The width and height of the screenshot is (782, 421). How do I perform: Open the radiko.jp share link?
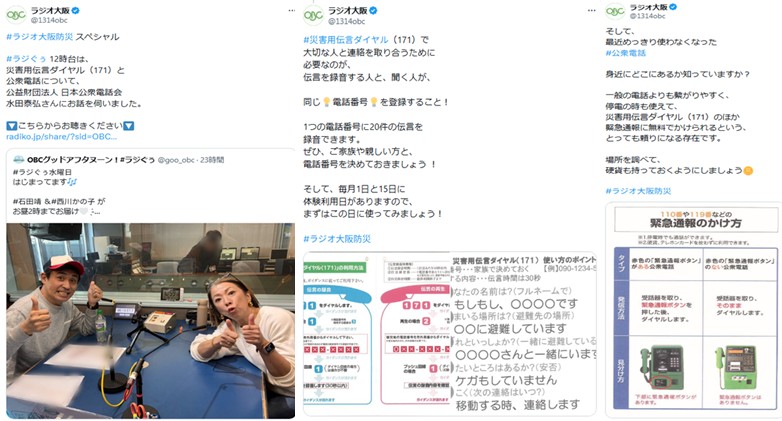tap(61, 136)
